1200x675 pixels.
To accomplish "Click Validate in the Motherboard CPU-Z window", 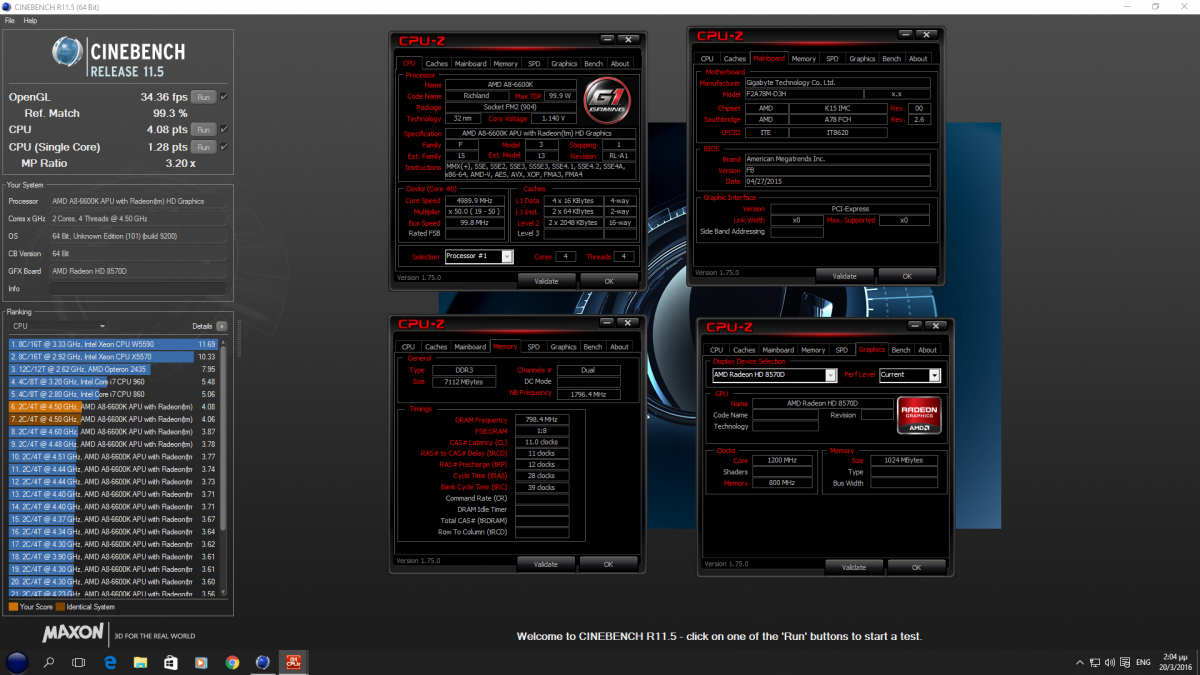I will tap(845, 276).
